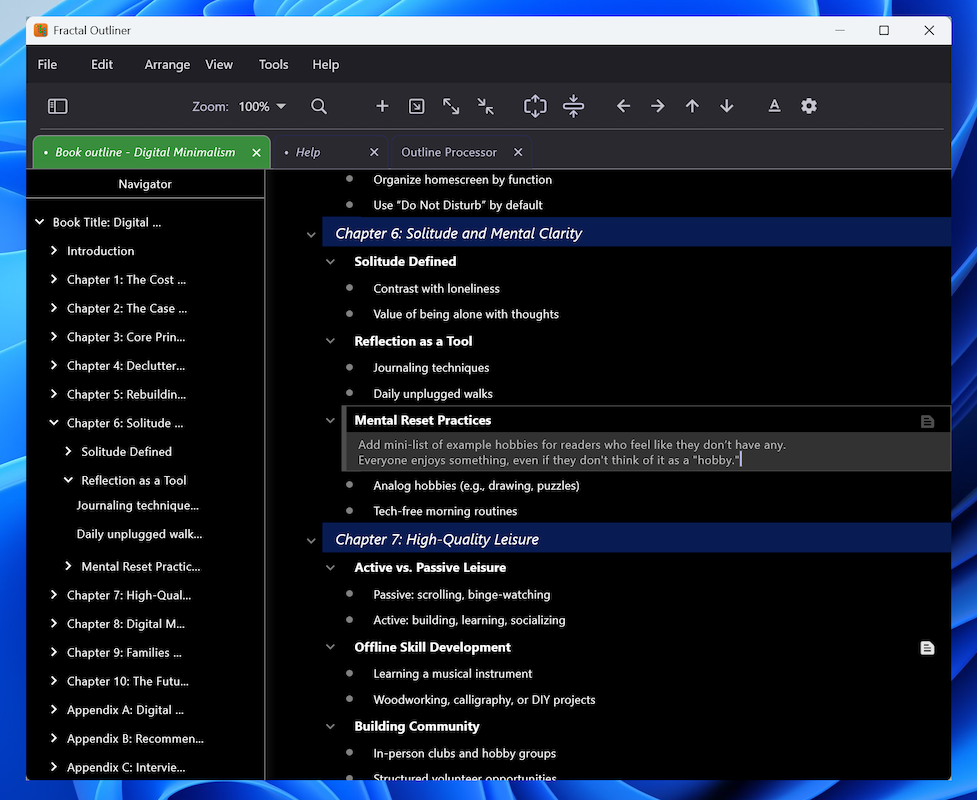Open the settings gear icon
Screen dimensions: 977x800
(x=809, y=106)
